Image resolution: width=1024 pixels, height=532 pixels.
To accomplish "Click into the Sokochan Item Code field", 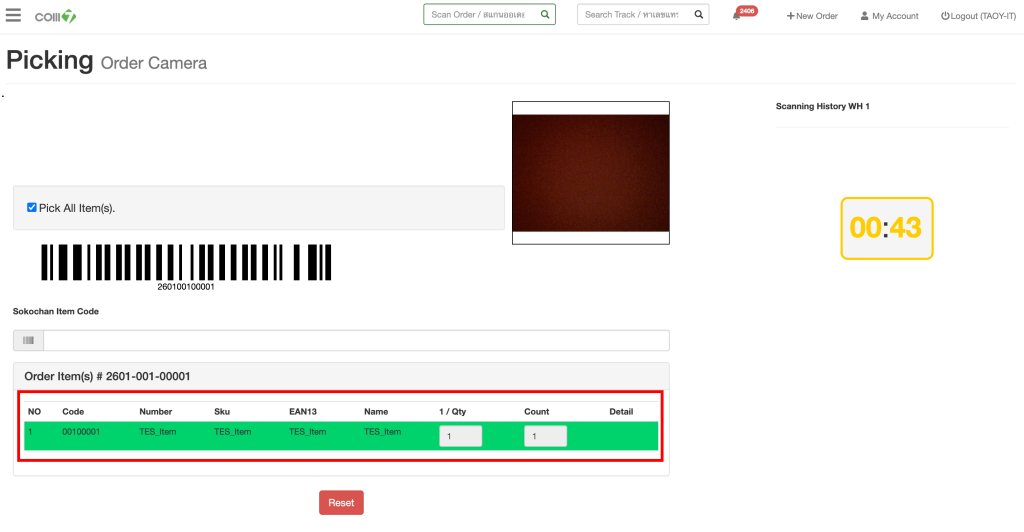I will pos(355,341).
